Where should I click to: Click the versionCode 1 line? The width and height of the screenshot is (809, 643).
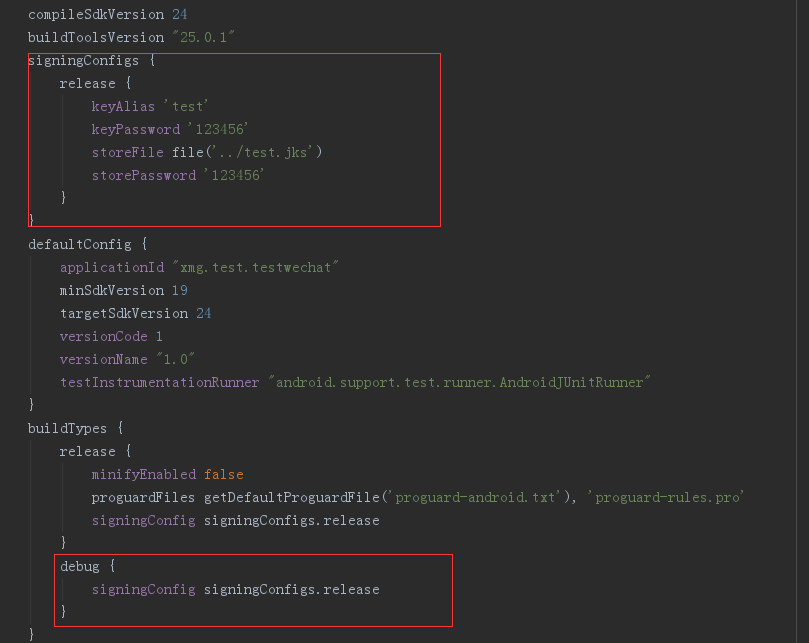coord(111,336)
